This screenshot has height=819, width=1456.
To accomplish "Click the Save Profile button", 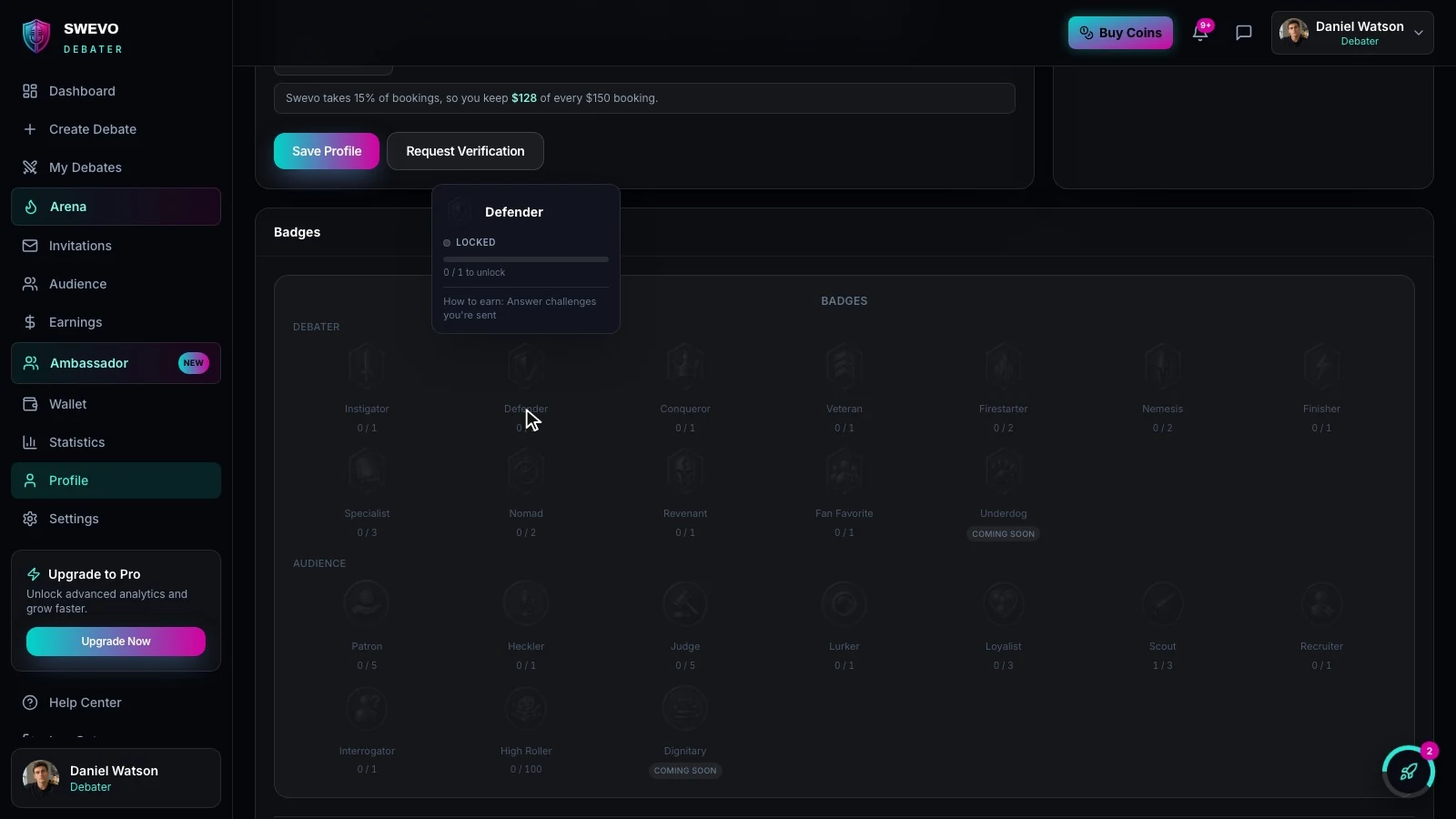I will [327, 151].
